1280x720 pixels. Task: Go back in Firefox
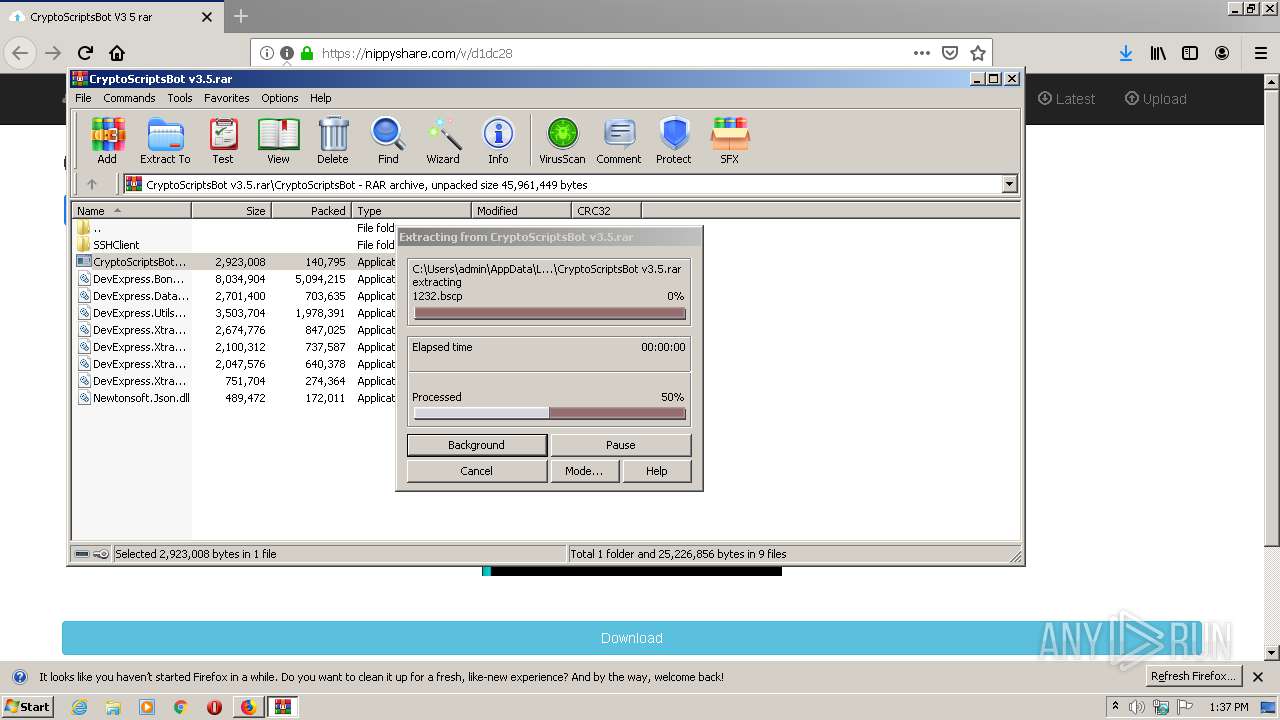pos(20,53)
